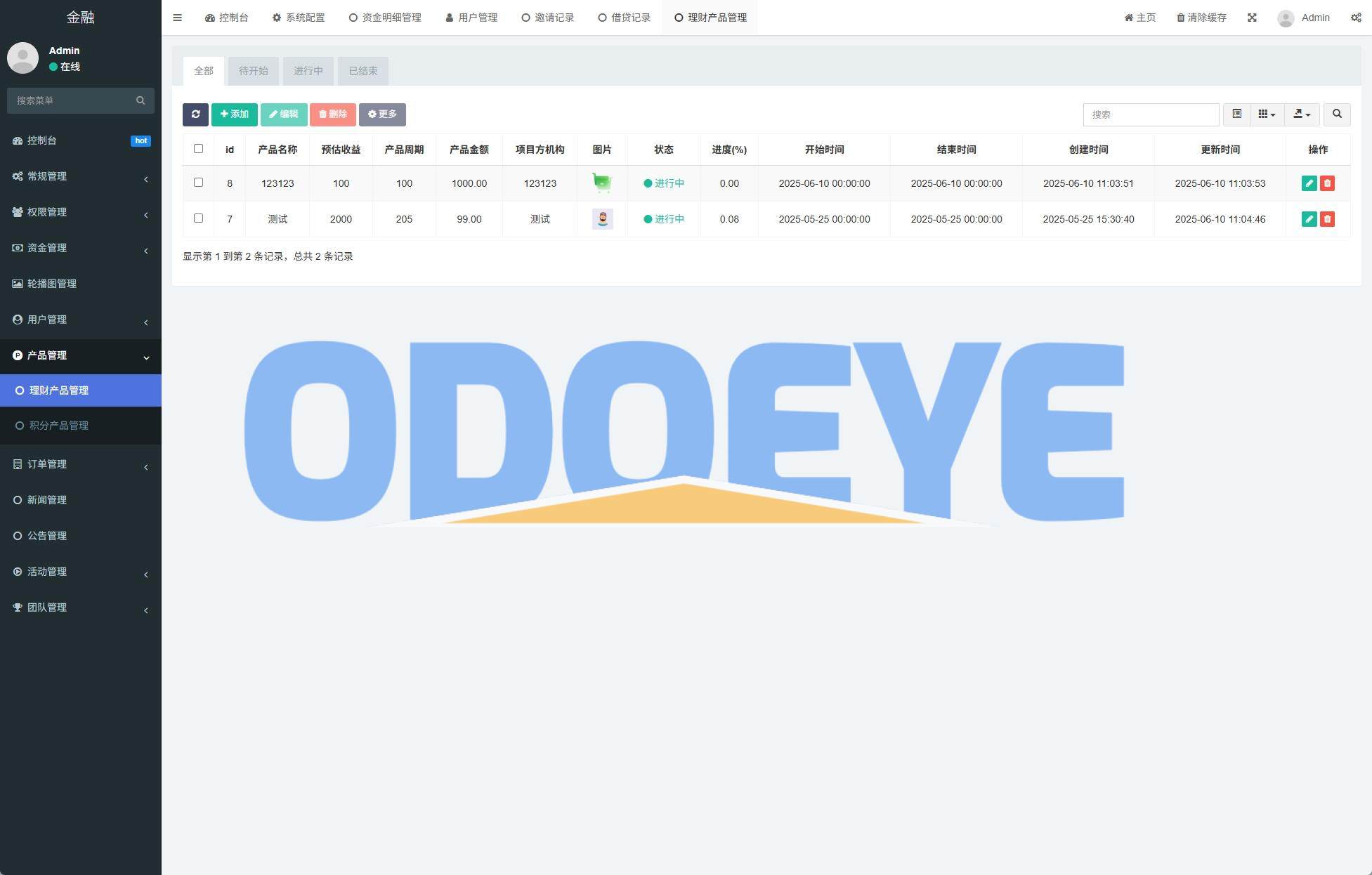
Task: Toggle the sidebar hamburger menu icon
Action: (x=178, y=18)
